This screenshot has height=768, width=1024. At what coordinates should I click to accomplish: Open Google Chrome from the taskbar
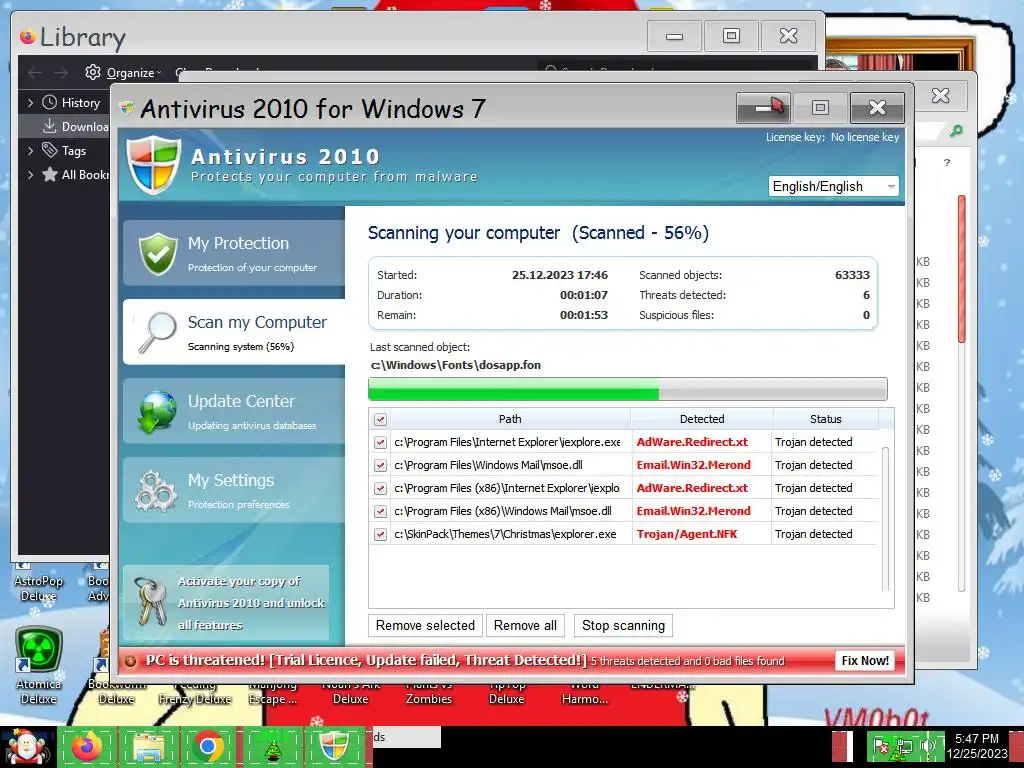coord(208,747)
